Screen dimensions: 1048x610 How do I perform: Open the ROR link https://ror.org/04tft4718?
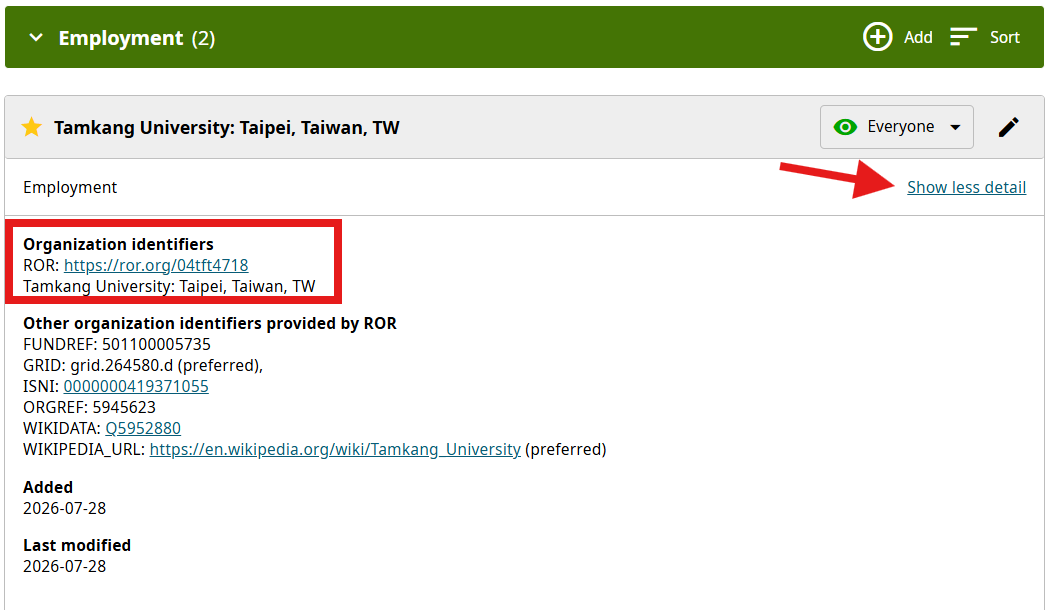coord(156,265)
